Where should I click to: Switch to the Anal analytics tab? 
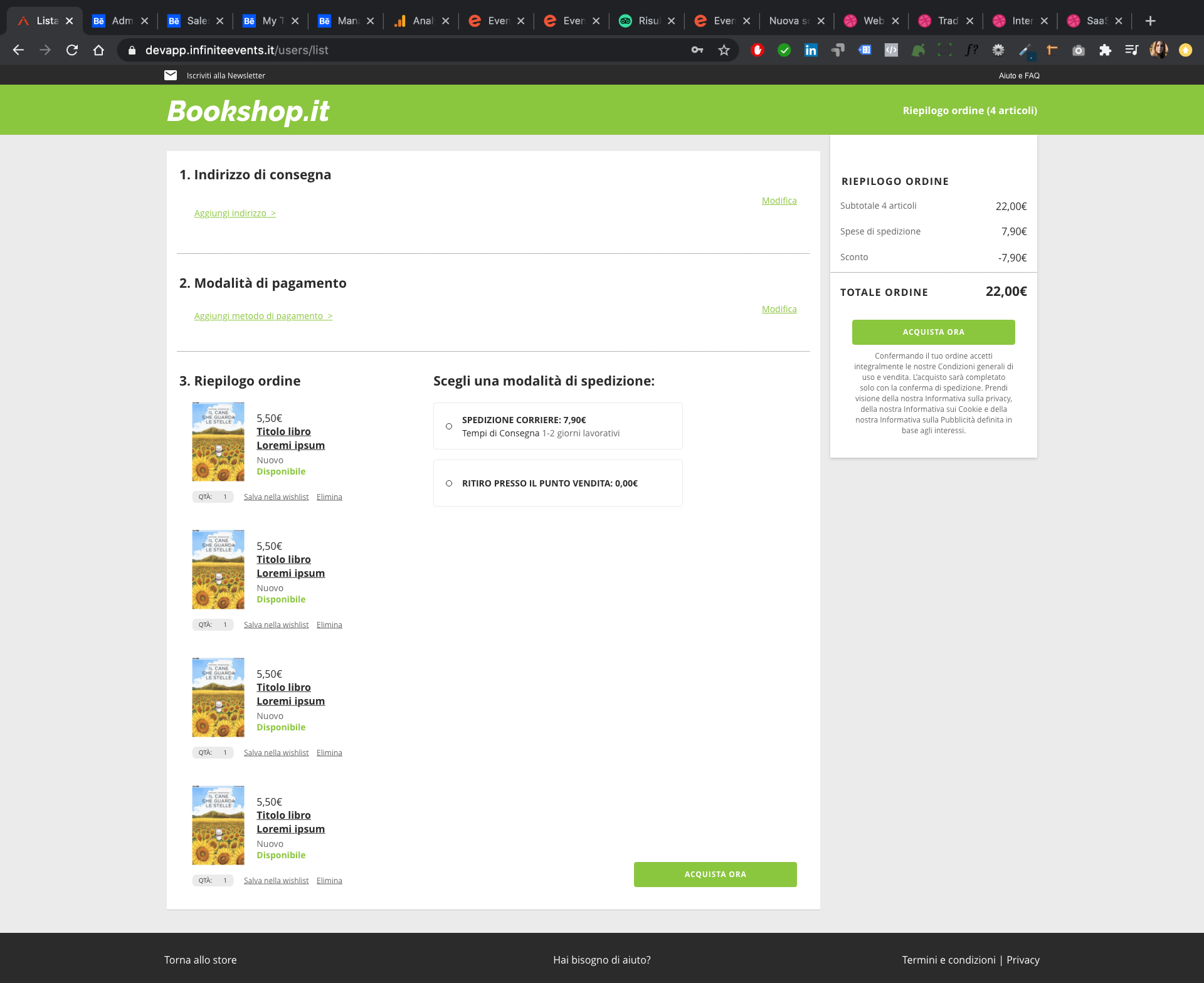point(421,21)
